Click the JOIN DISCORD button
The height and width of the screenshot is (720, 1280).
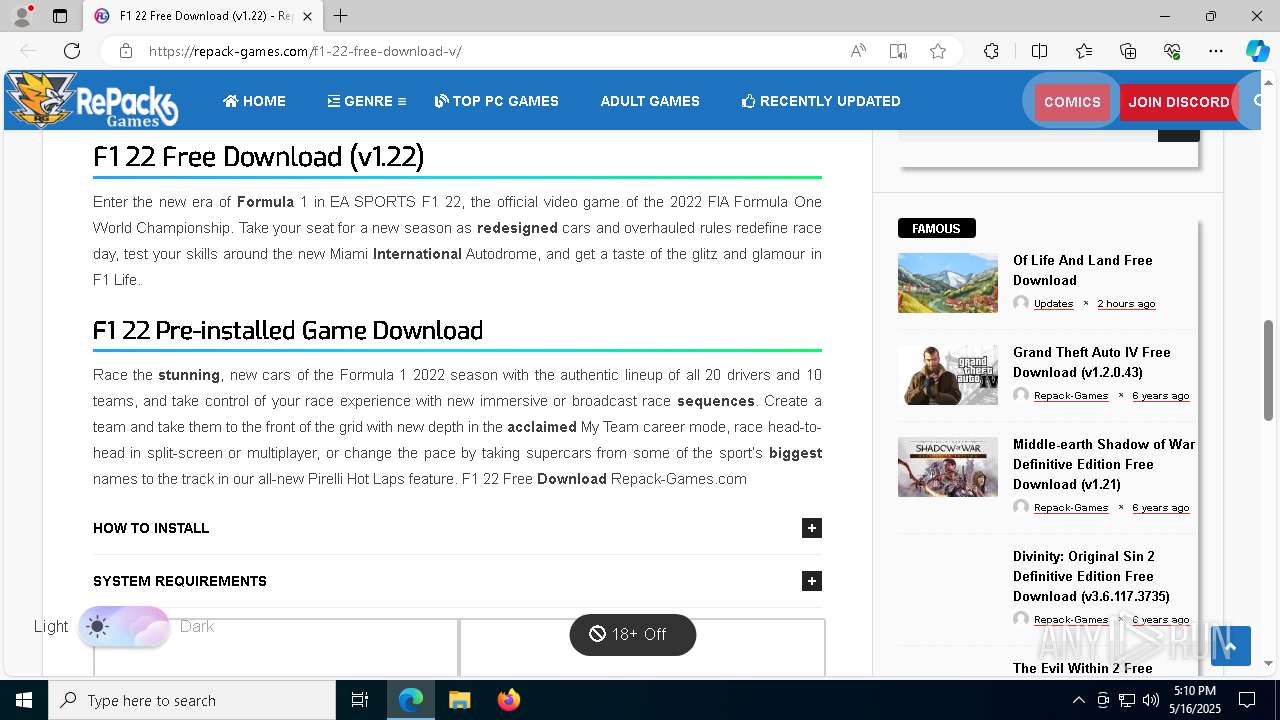1179,102
